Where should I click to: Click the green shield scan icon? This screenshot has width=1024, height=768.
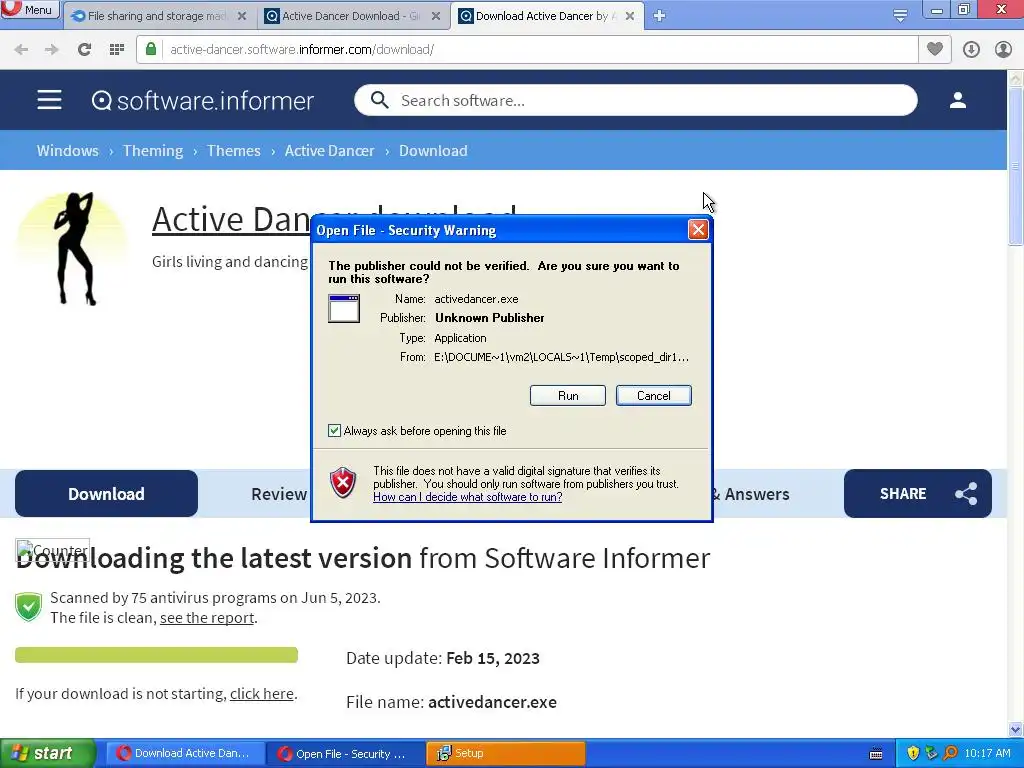29,607
